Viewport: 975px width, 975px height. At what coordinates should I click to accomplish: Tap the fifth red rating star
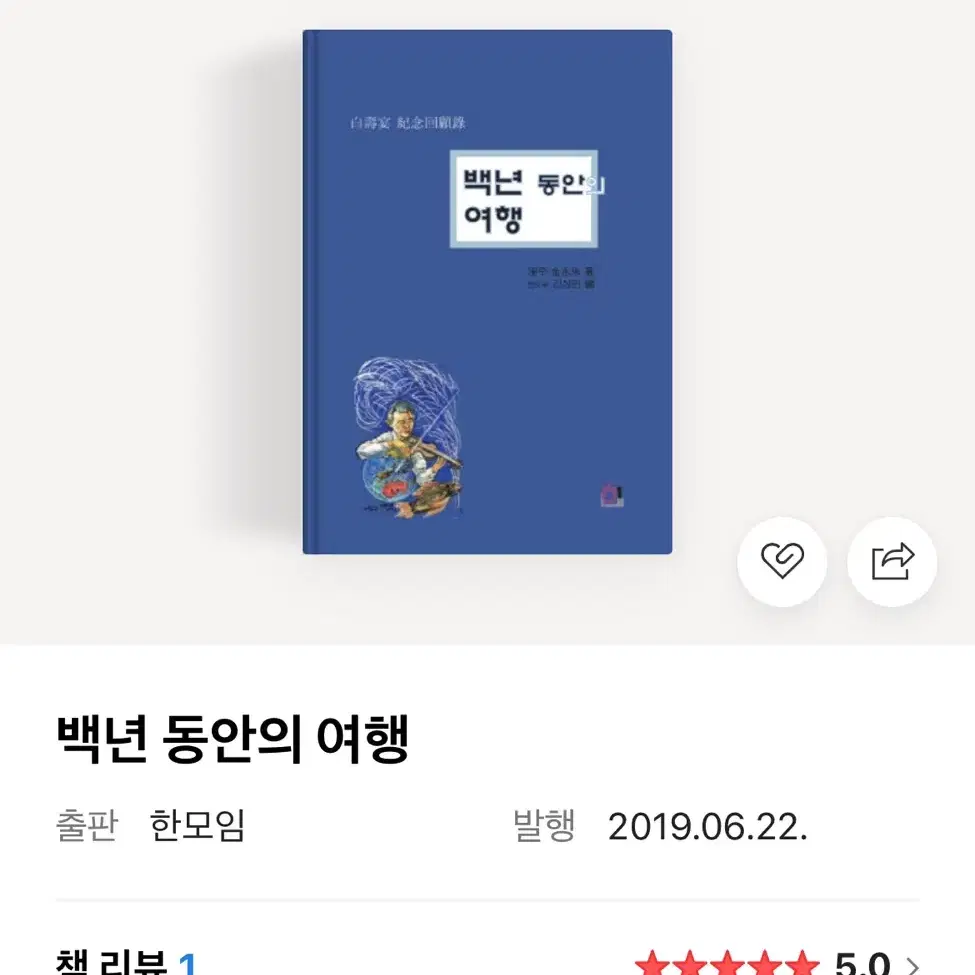(802, 964)
